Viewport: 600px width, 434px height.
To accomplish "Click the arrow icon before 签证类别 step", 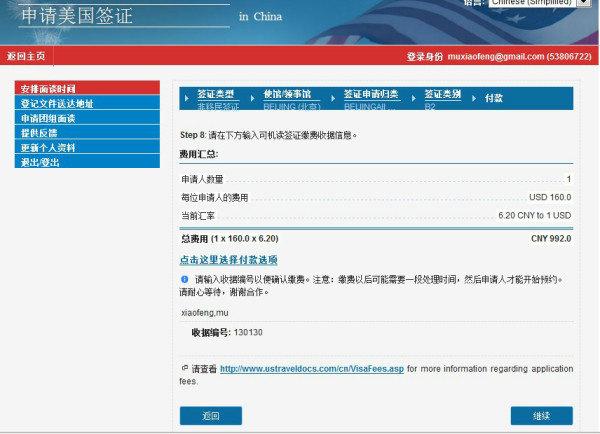I will point(414,98).
